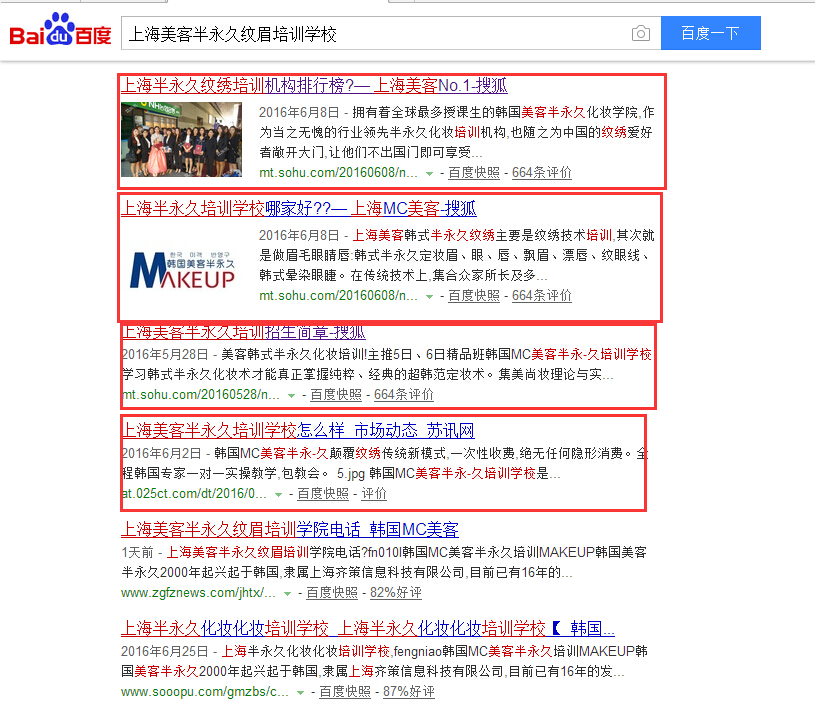The width and height of the screenshot is (815, 706).
Task: Open 百度快照 of the sooopu result
Action: 345,691
